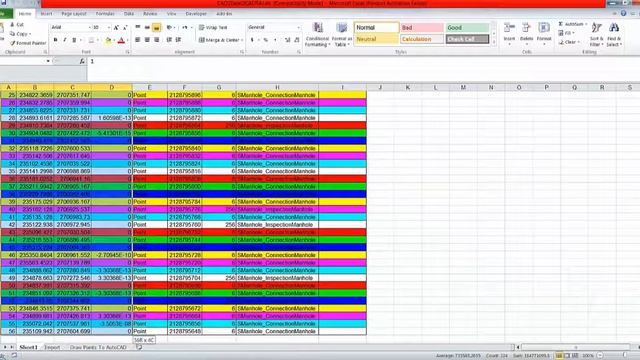This screenshot has height=360, width=640.
Task: Click the Cut icon in Clipboard
Action: [13, 25]
